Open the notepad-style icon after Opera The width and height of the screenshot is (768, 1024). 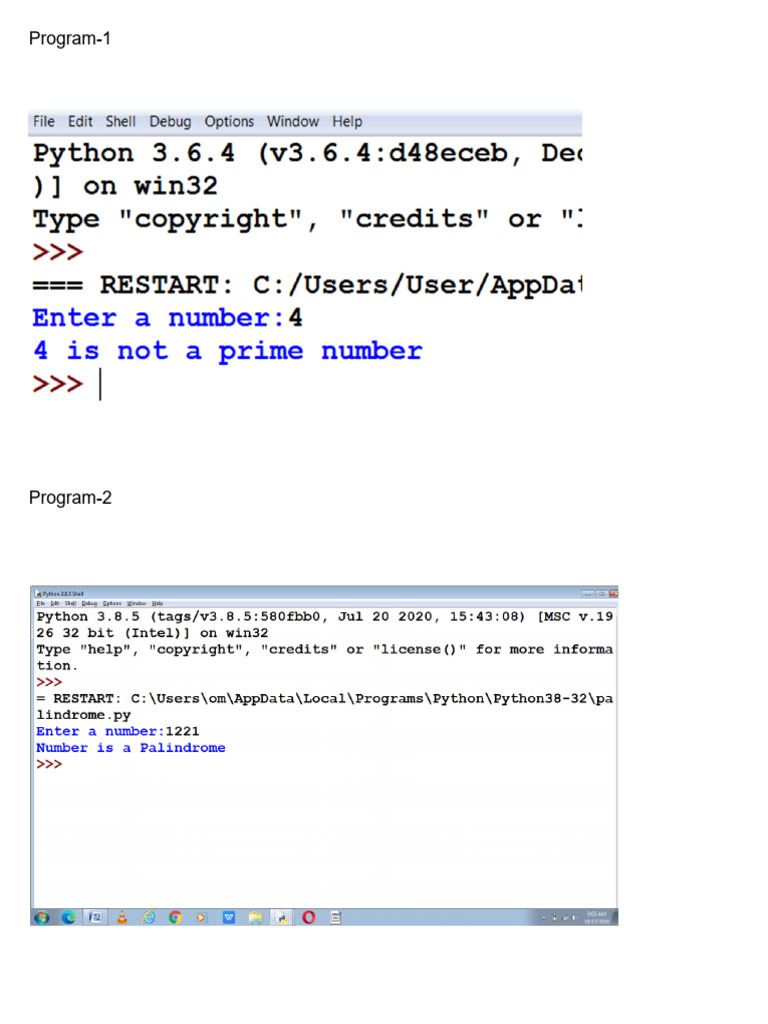[x=336, y=918]
